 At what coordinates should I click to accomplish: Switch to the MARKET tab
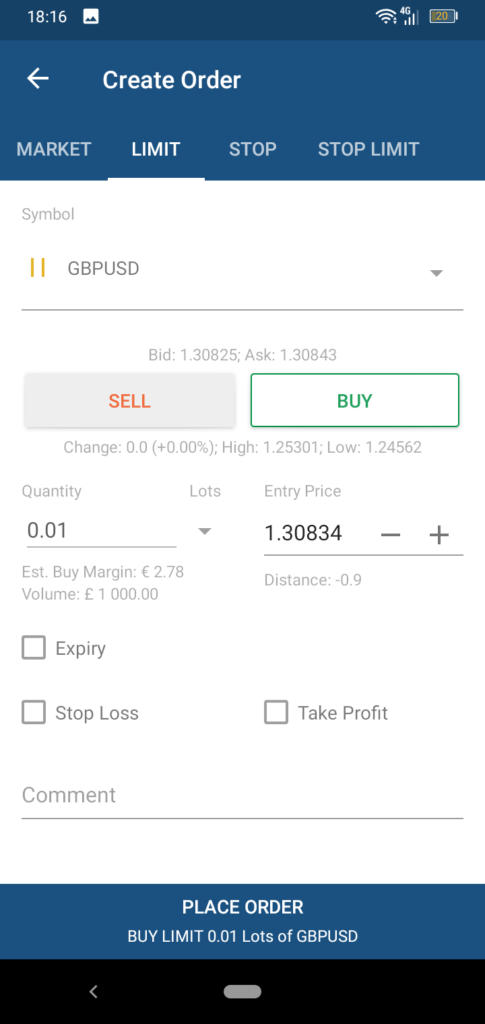tap(54, 149)
